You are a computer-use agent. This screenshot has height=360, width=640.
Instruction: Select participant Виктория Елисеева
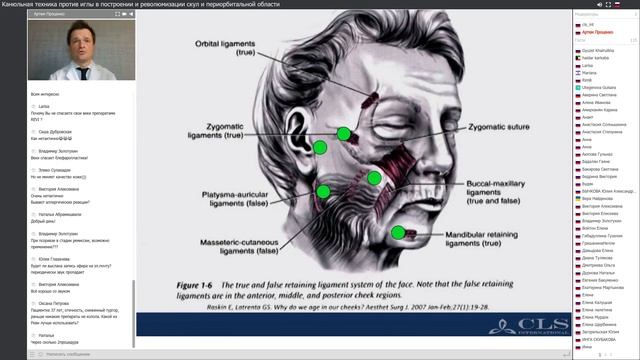click(x=600, y=213)
